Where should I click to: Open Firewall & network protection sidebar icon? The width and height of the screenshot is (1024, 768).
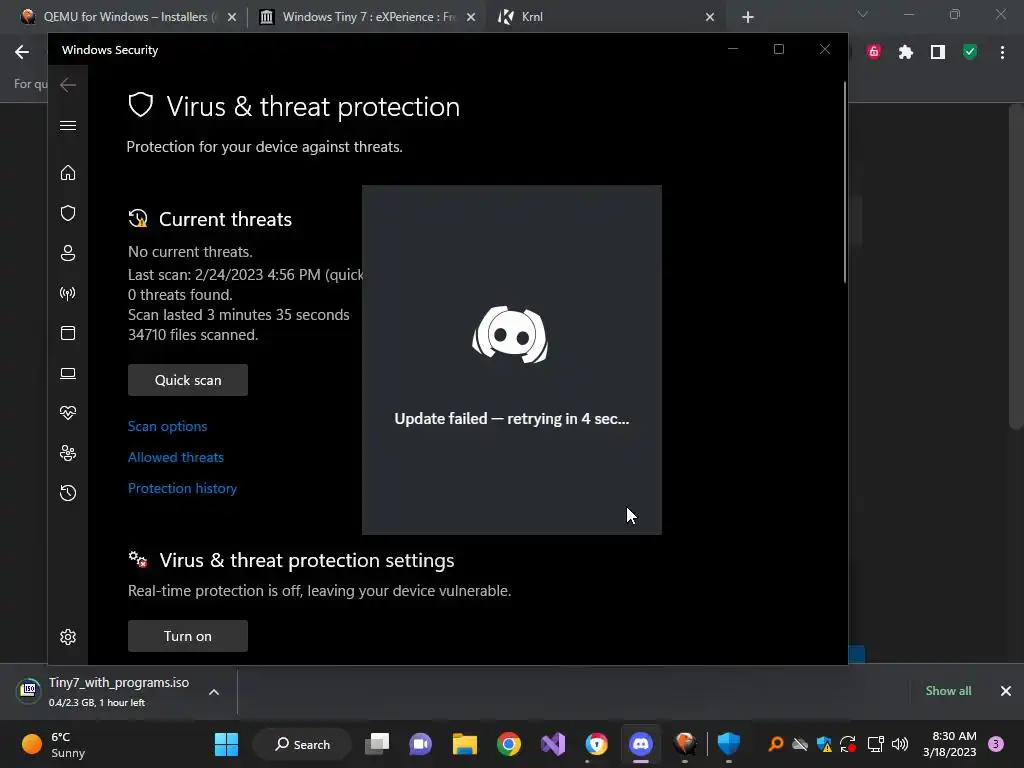(x=68, y=293)
